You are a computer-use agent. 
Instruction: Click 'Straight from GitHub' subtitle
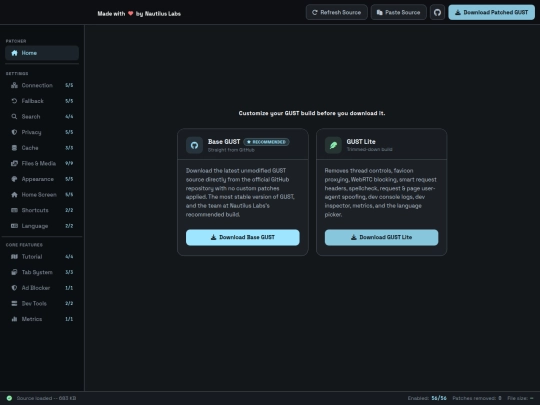(231, 150)
